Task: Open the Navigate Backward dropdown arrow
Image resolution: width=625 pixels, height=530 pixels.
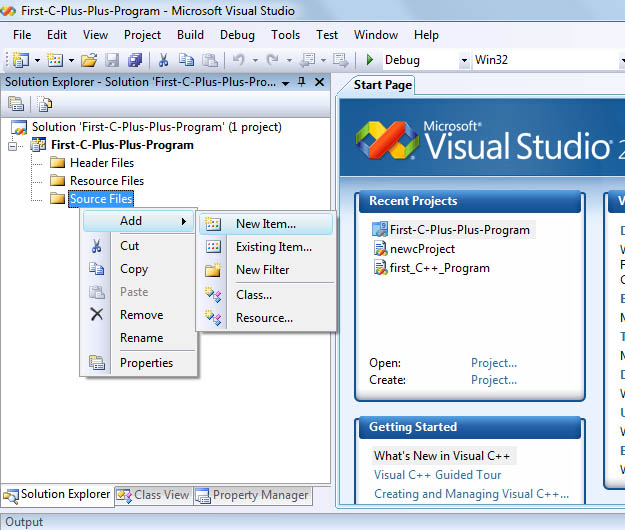Action: 323,61
